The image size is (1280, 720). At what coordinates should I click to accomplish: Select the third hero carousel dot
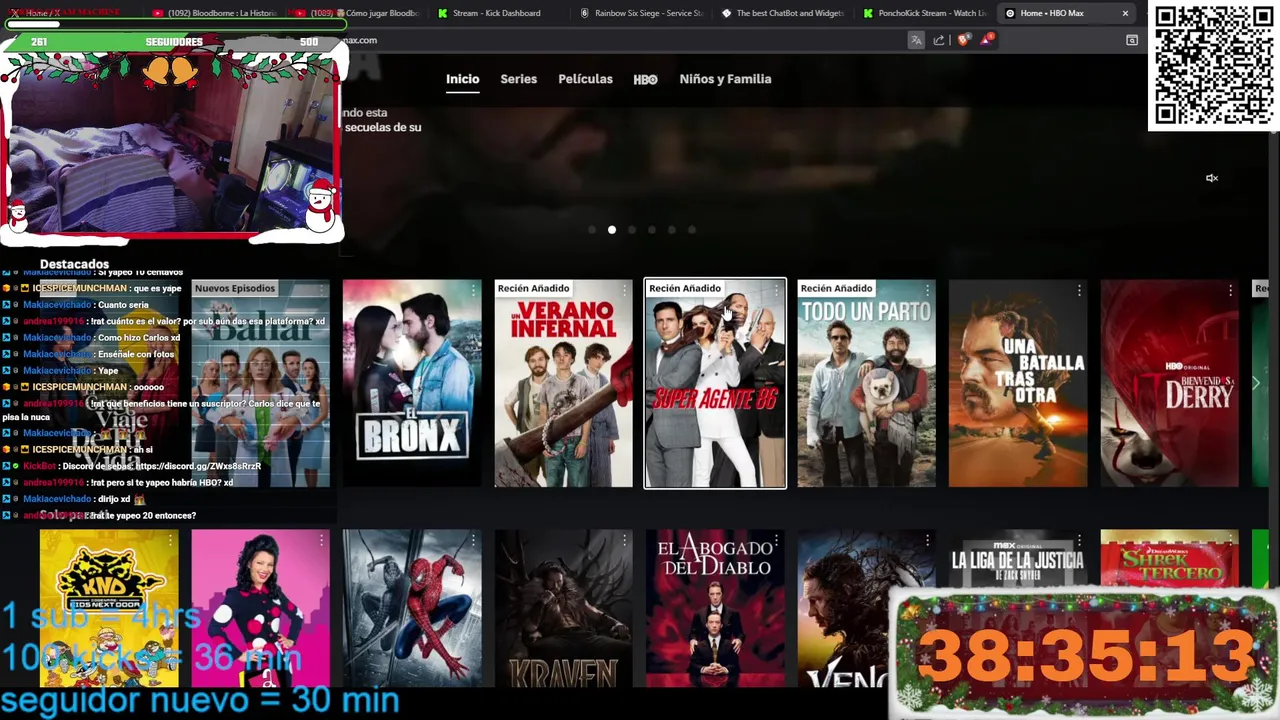632,230
